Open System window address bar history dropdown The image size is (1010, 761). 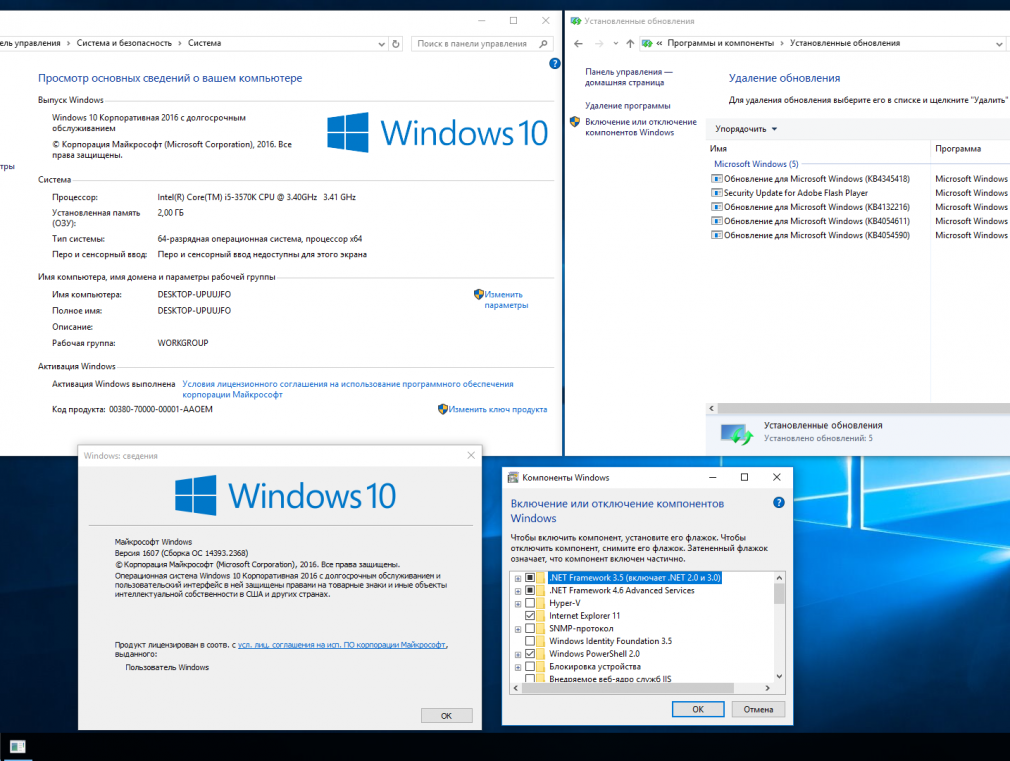coord(381,44)
